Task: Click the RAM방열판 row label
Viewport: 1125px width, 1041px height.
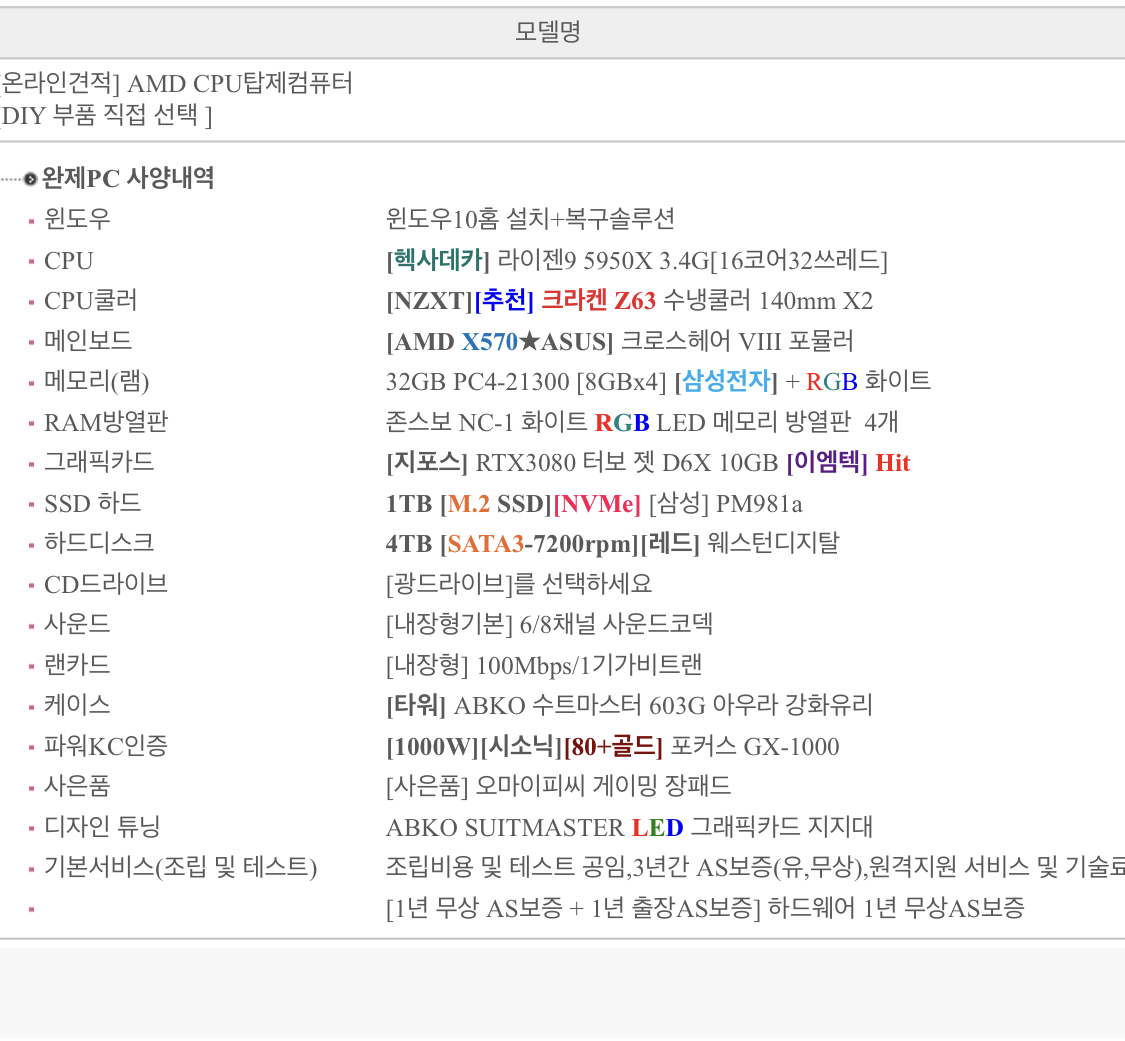Action: click(x=105, y=422)
